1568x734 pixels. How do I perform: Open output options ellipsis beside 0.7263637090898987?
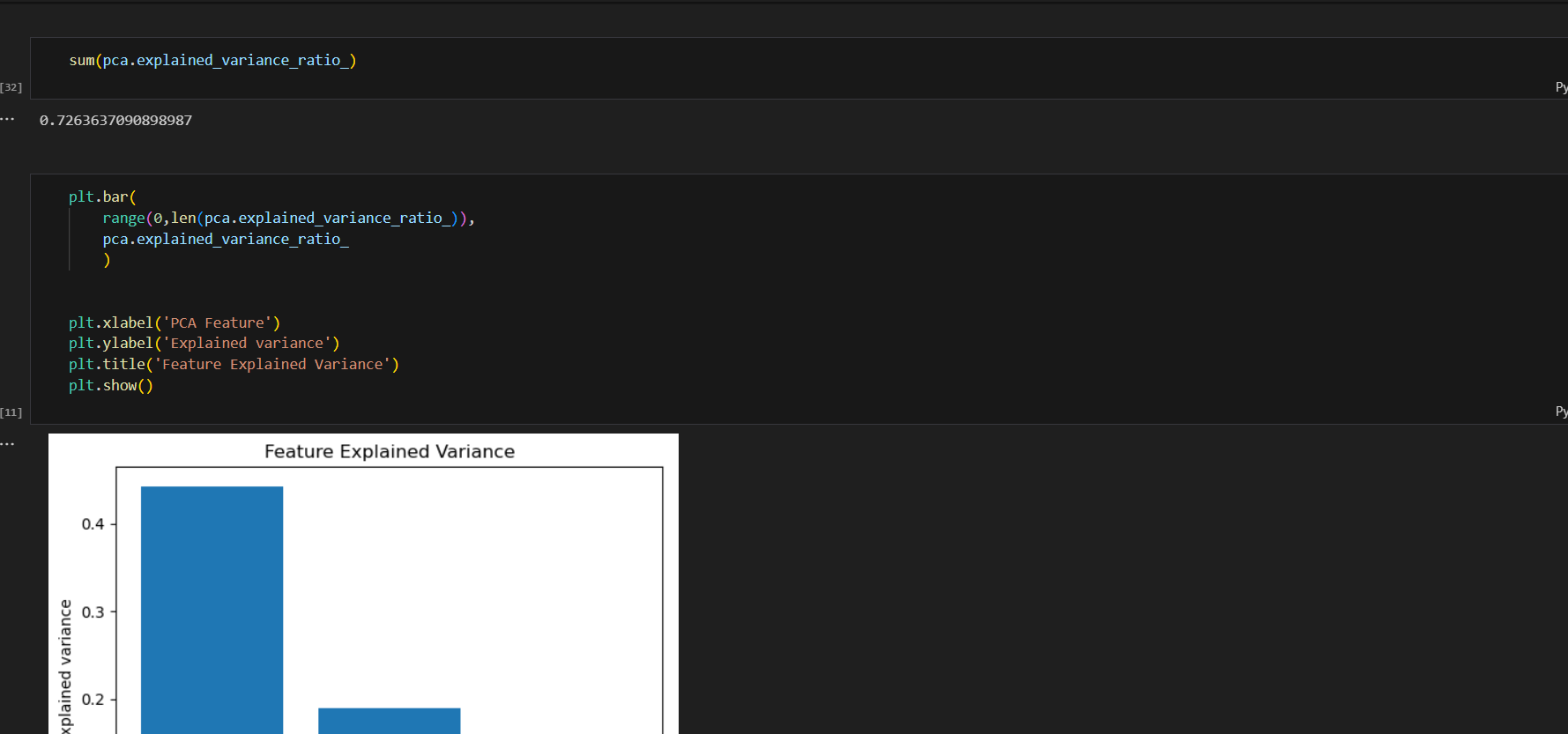pyautogui.click(x=8, y=119)
